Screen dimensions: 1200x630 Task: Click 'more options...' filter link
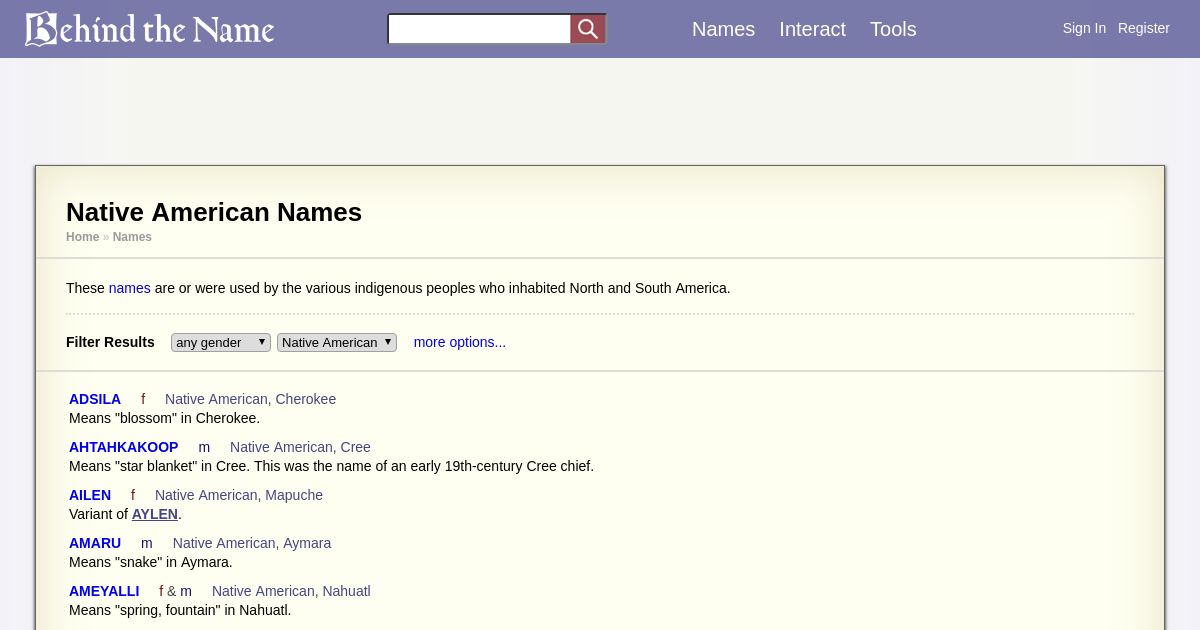click(x=460, y=342)
